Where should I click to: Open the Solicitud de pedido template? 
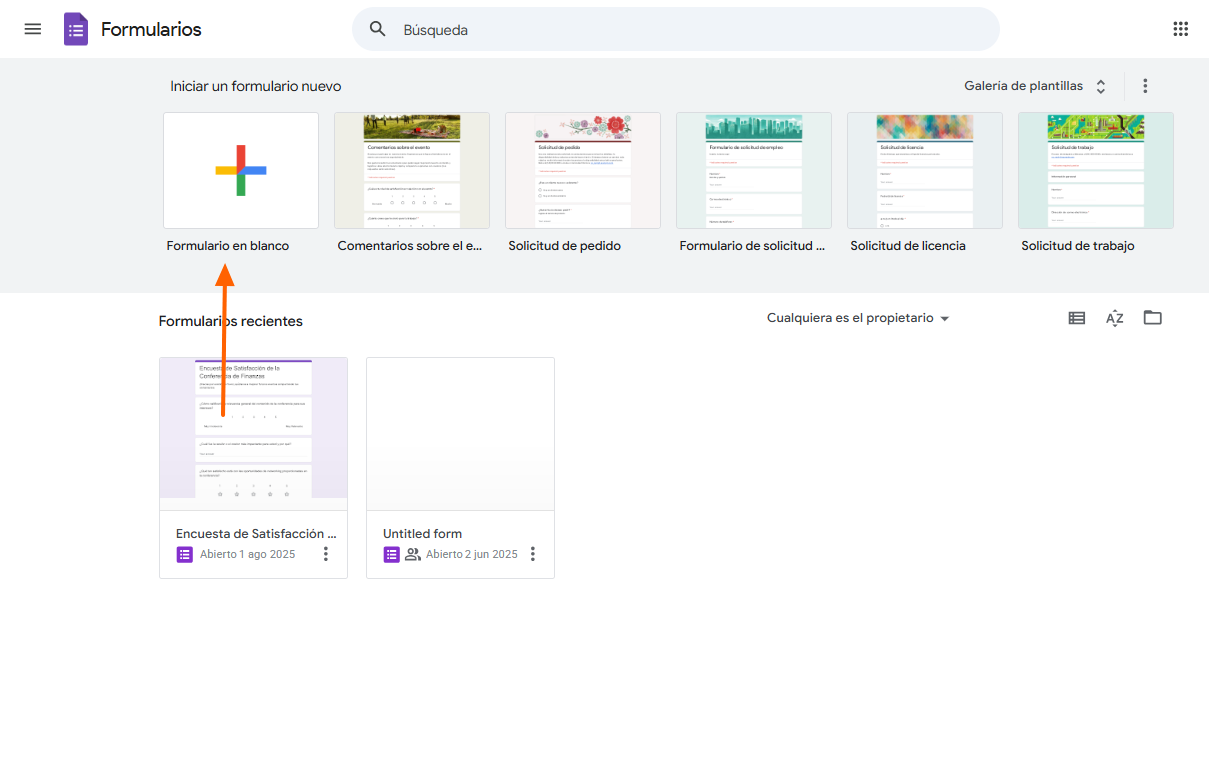[x=582, y=170]
